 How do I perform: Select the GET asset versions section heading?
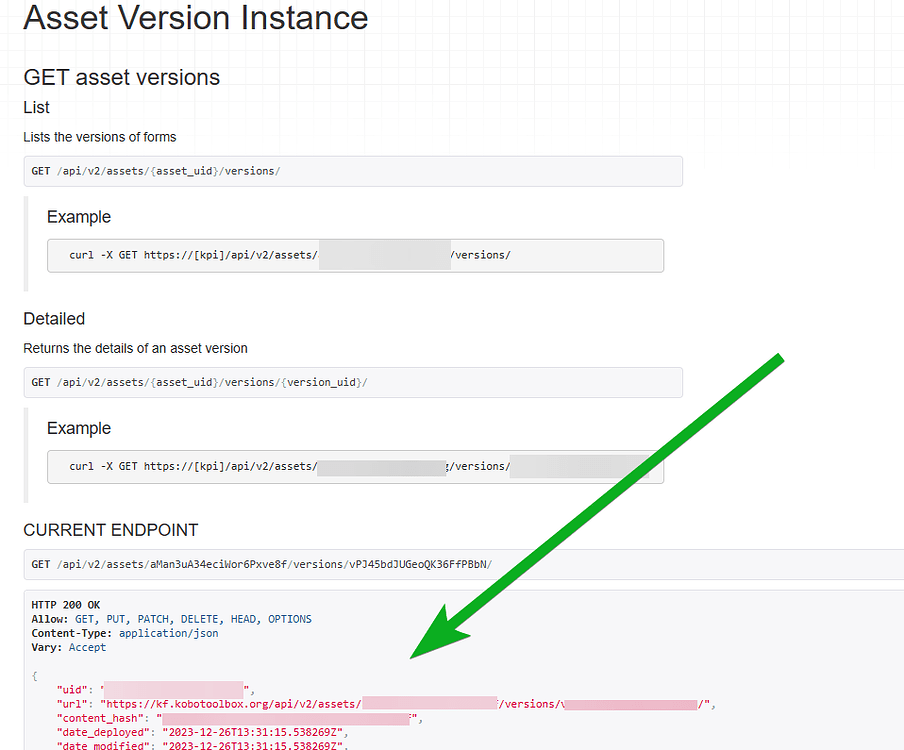[121, 77]
